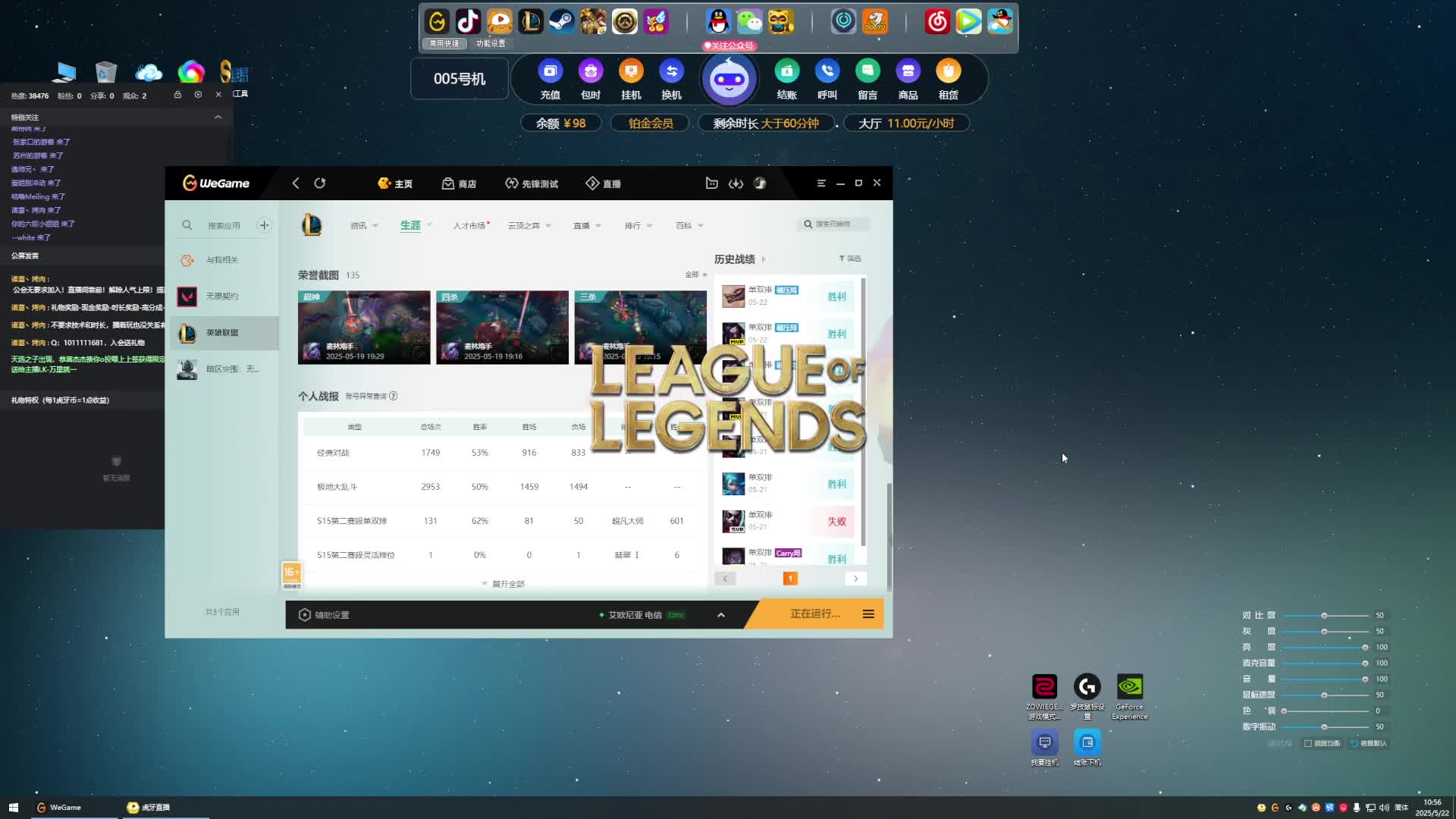The image size is (1456, 819).
Task: Click the TikTok icon in the top launcher
Action: [x=468, y=21]
